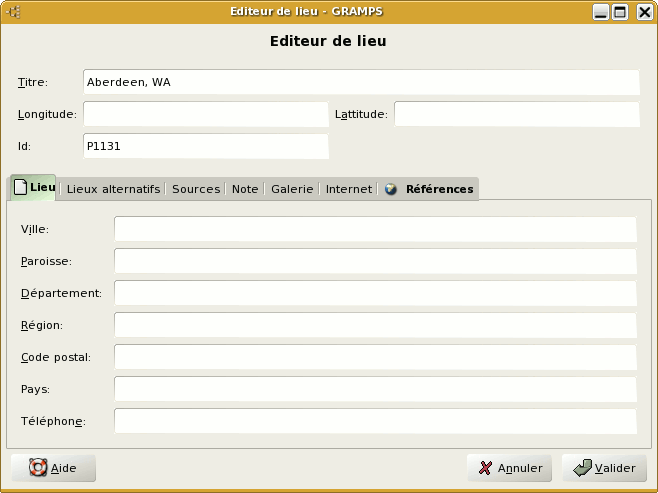The width and height of the screenshot is (658, 493).
Task: Confirm with the Valider button
Action: [x=604, y=468]
